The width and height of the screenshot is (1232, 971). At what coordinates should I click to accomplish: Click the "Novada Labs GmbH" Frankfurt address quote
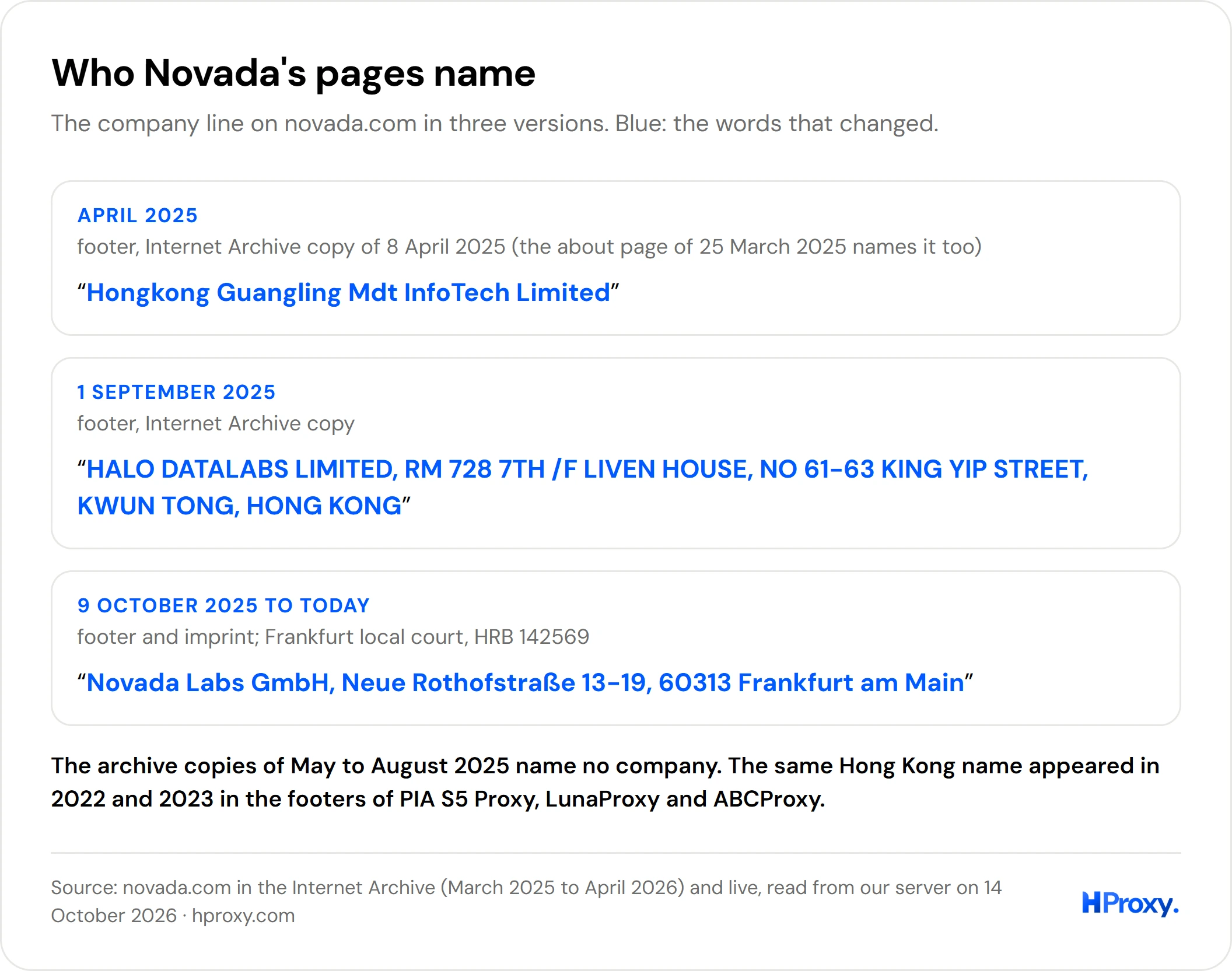pyautogui.click(x=525, y=683)
